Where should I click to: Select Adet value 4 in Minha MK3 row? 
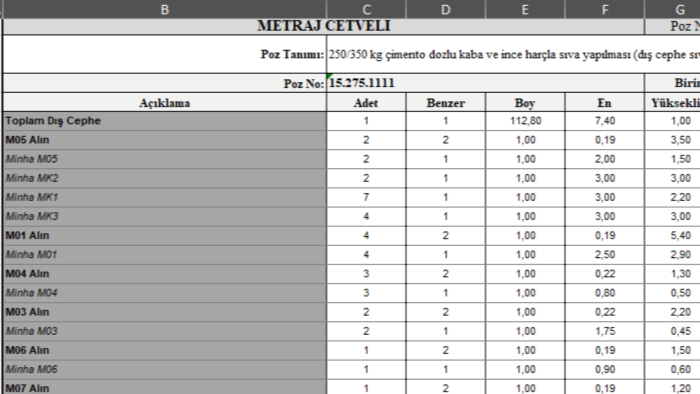point(367,216)
